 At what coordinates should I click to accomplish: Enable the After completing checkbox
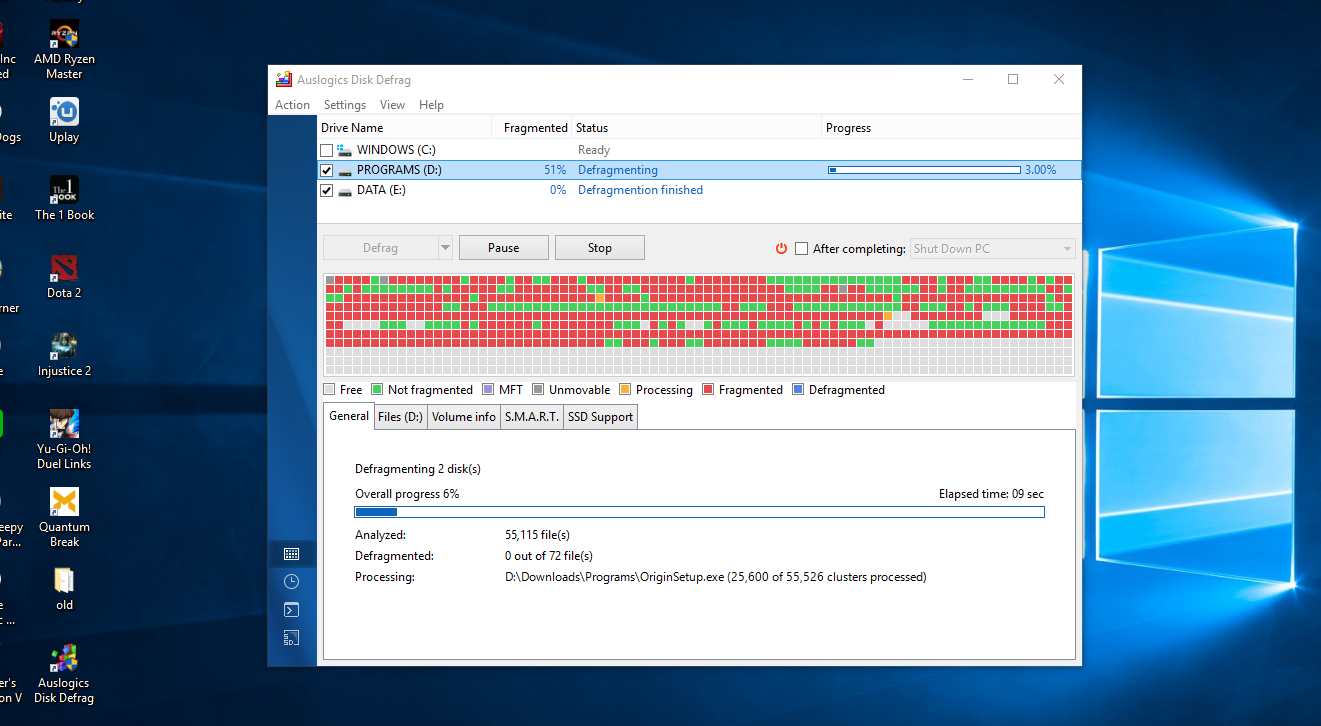click(801, 248)
